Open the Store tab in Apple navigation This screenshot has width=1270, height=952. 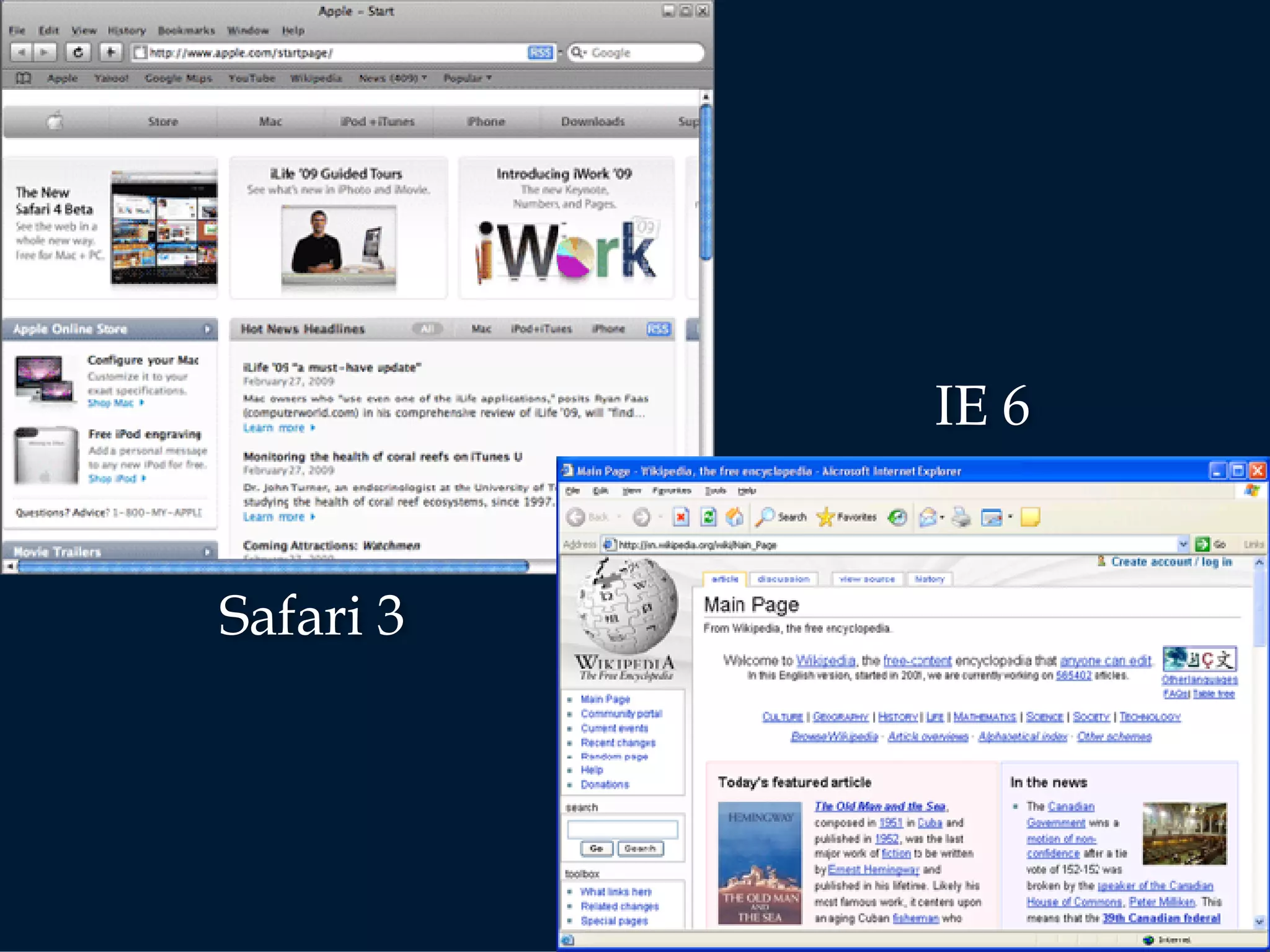[x=163, y=121]
